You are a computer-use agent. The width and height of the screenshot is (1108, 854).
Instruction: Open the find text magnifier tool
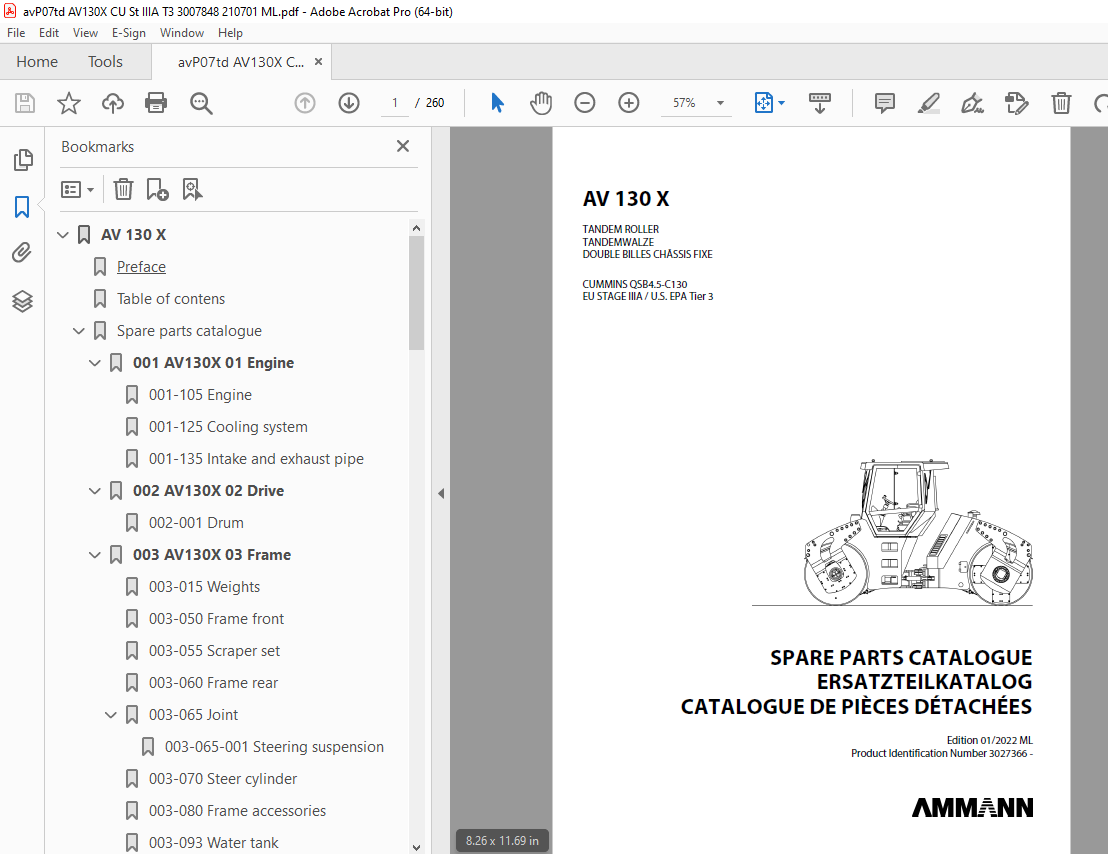point(201,103)
